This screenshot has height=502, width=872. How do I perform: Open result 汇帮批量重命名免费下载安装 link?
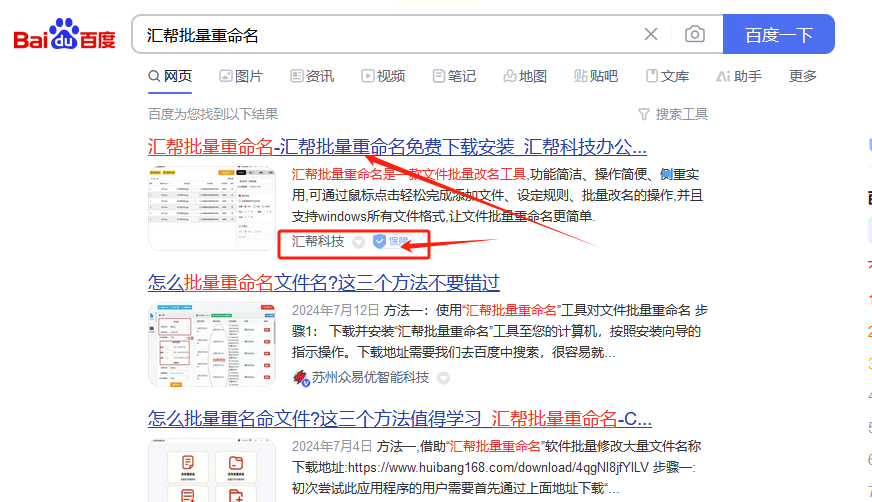(x=397, y=147)
